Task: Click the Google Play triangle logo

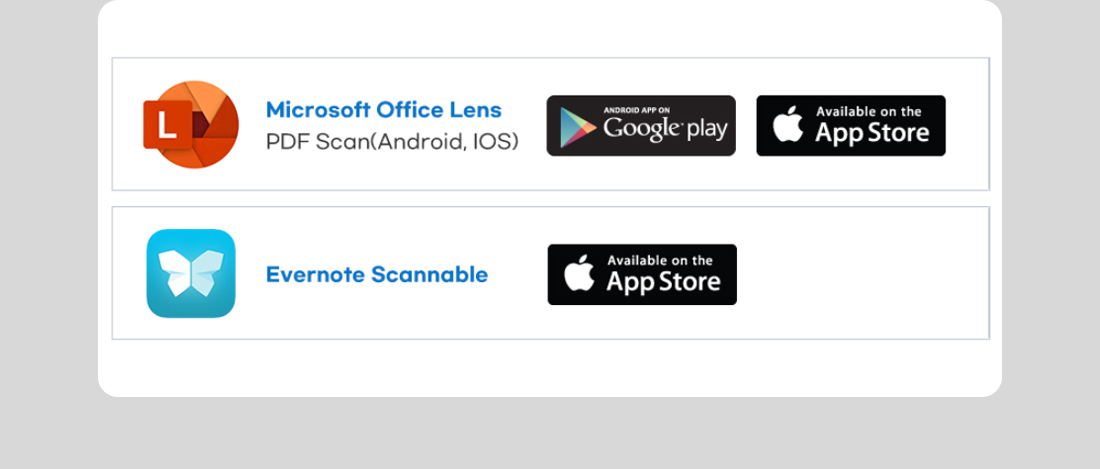Action: 577,128
